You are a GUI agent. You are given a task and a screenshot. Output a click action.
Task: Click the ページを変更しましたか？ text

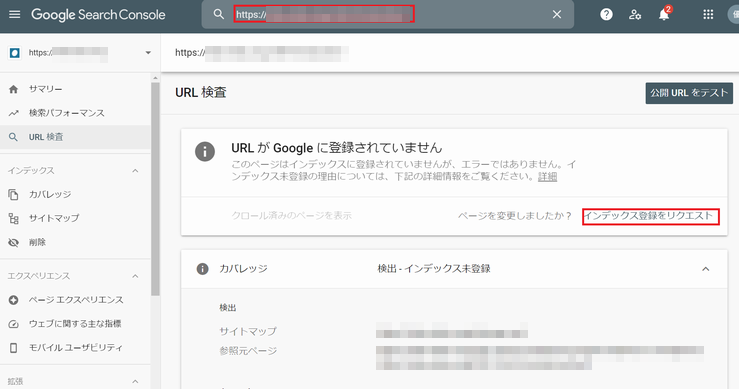point(514,216)
